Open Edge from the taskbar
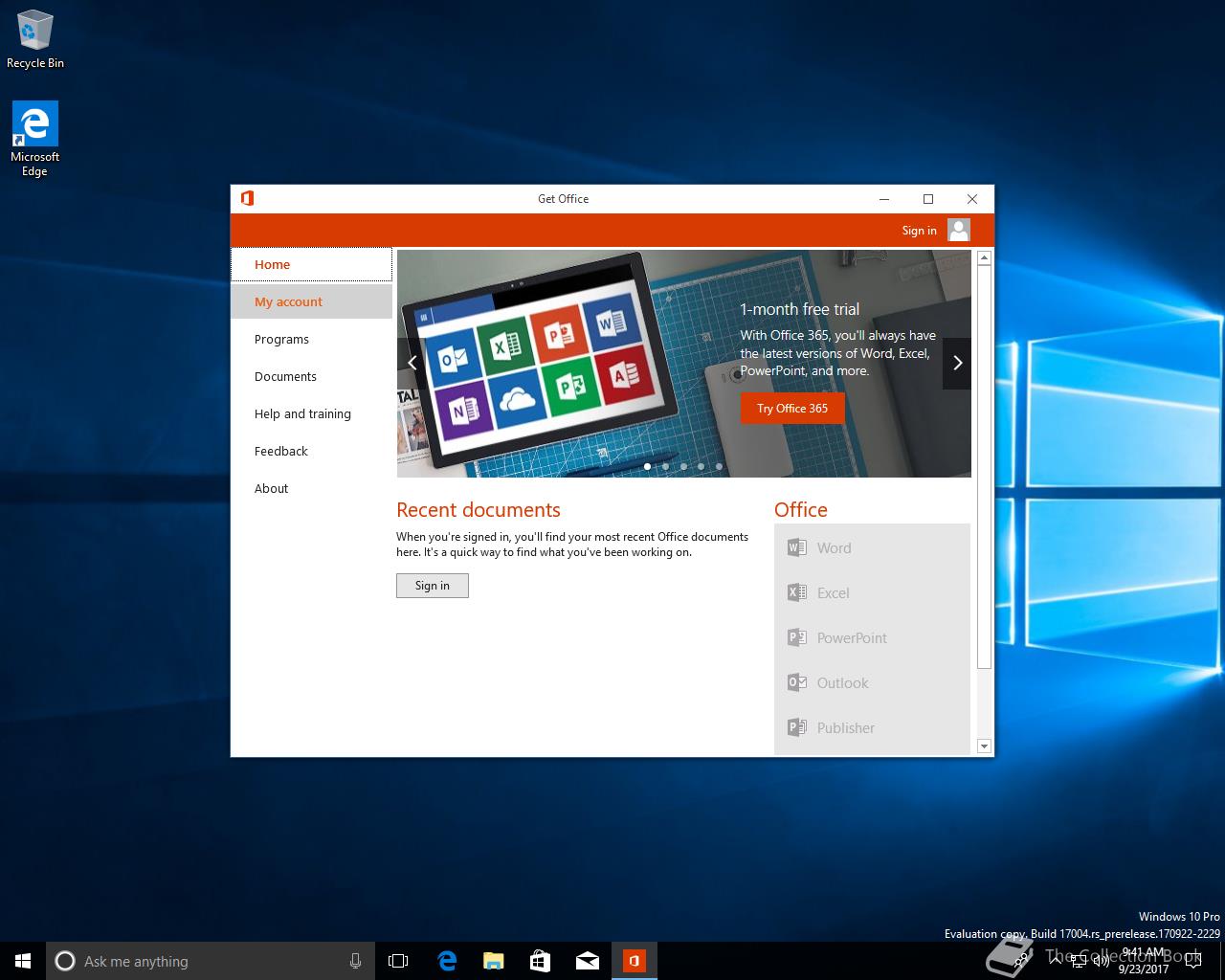Screen dimensions: 1225x980 (x=447, y=961)
